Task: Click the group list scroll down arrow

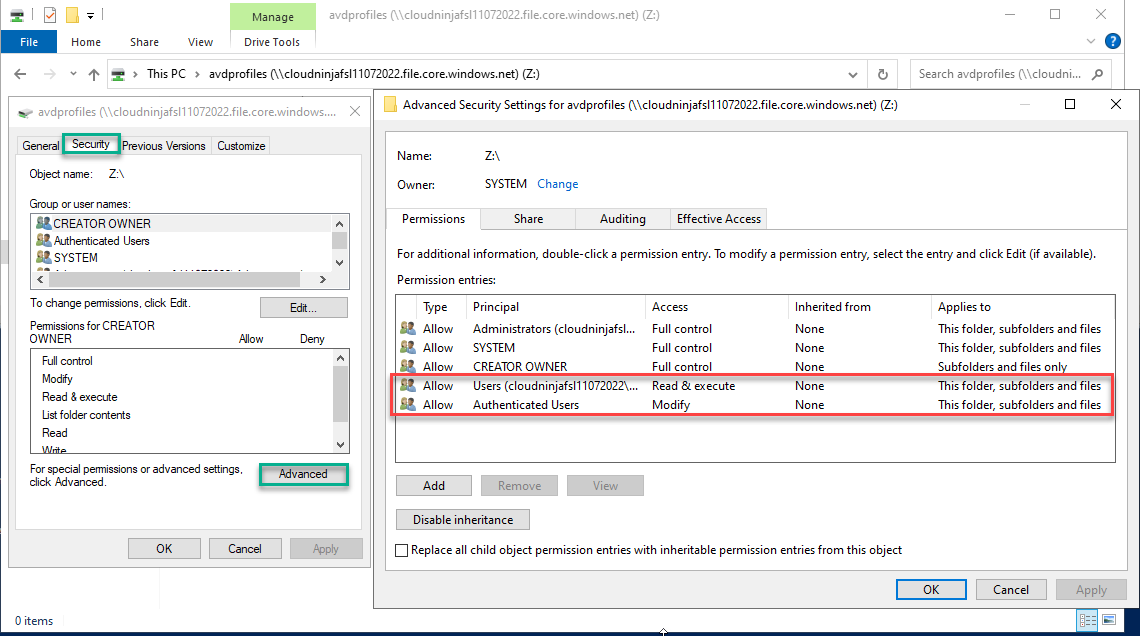Action: coord(340,262)
